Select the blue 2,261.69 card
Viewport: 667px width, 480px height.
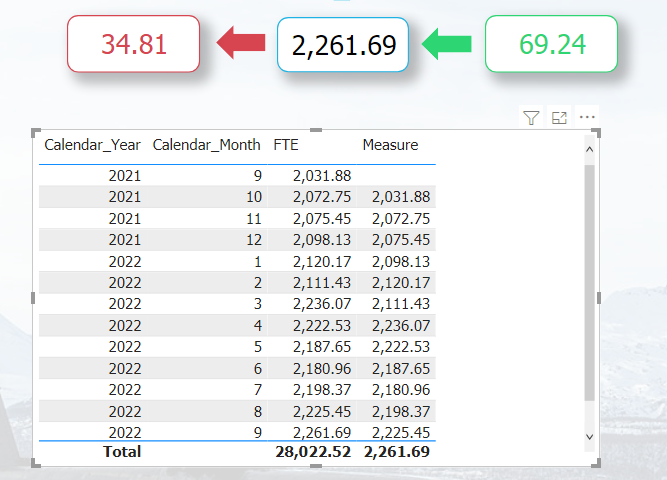point(343,45)
